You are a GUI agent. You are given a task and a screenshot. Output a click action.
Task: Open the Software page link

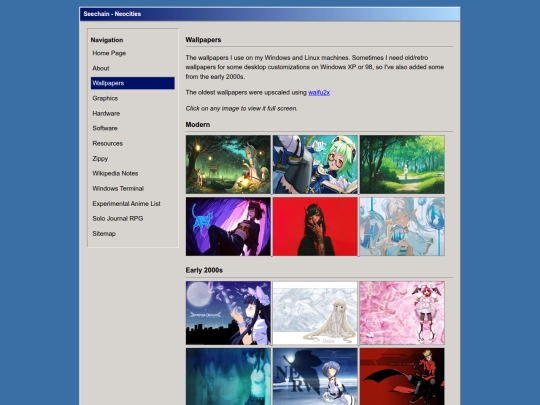point(105,128)
